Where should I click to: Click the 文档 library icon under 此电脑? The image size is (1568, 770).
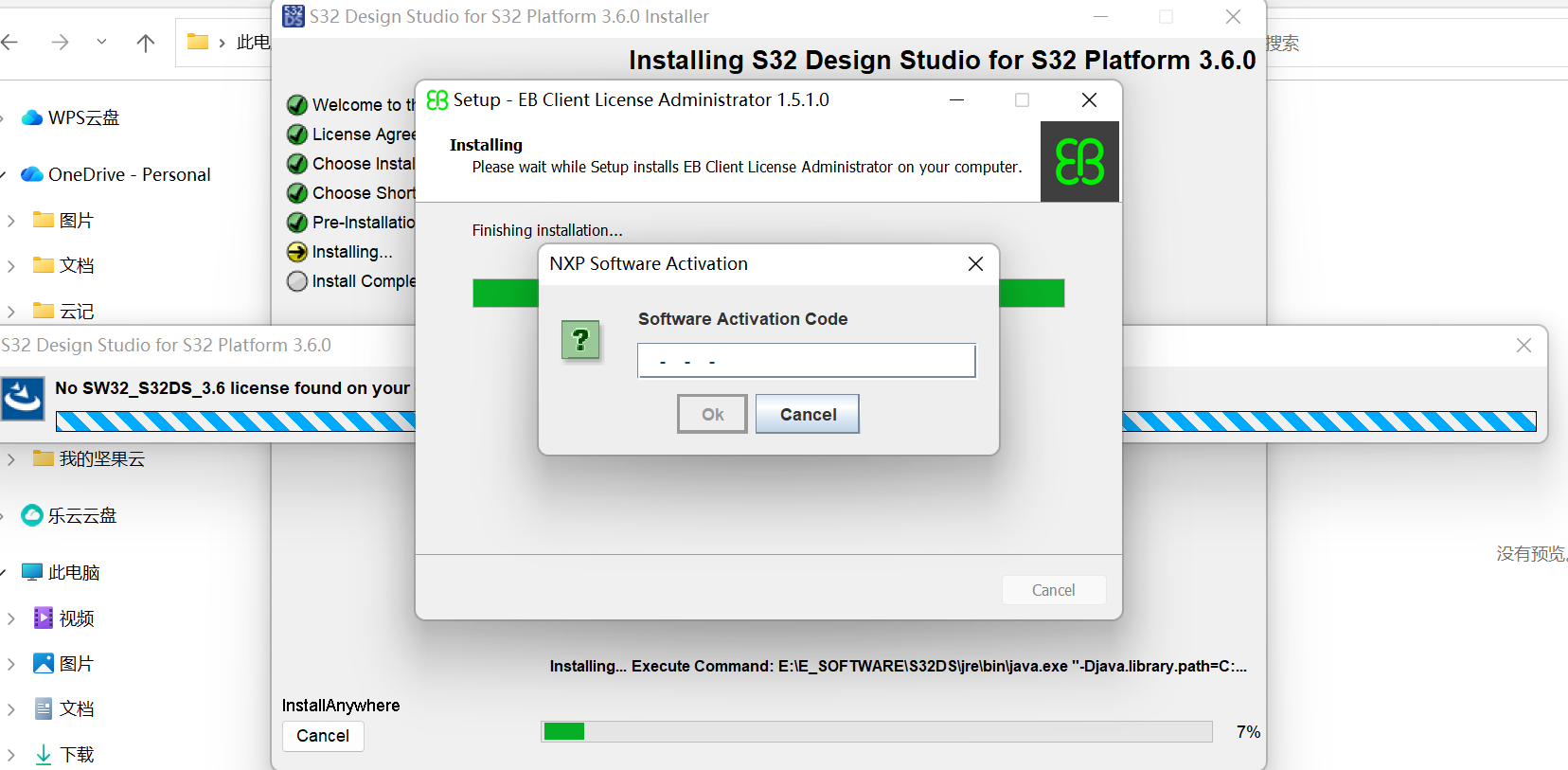[44, 709]
